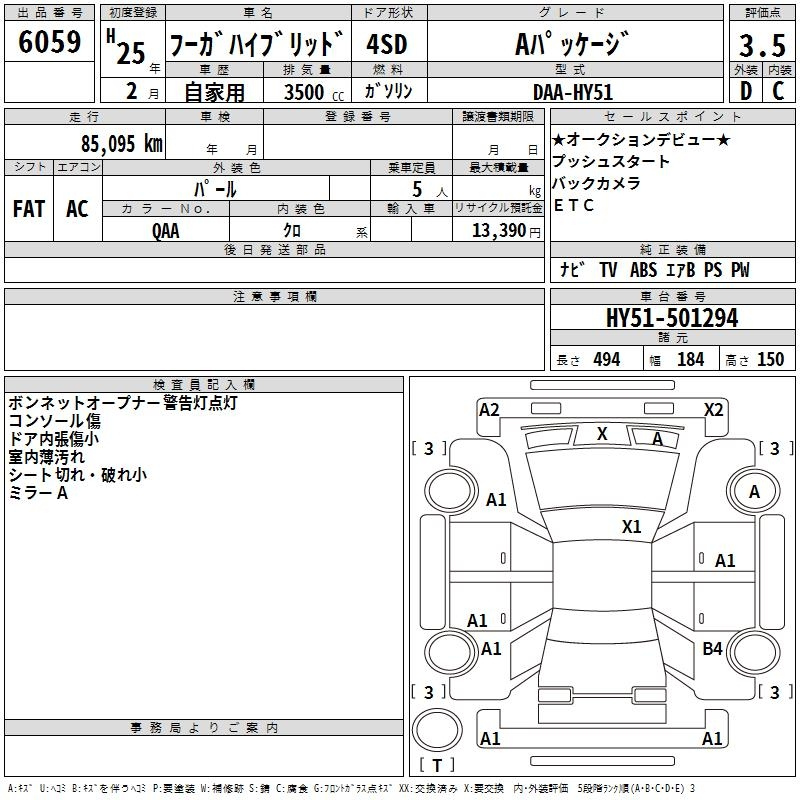This screenshot has width=800, height=800.
Task: Select the 車台番号 header label
Action: 672,296
